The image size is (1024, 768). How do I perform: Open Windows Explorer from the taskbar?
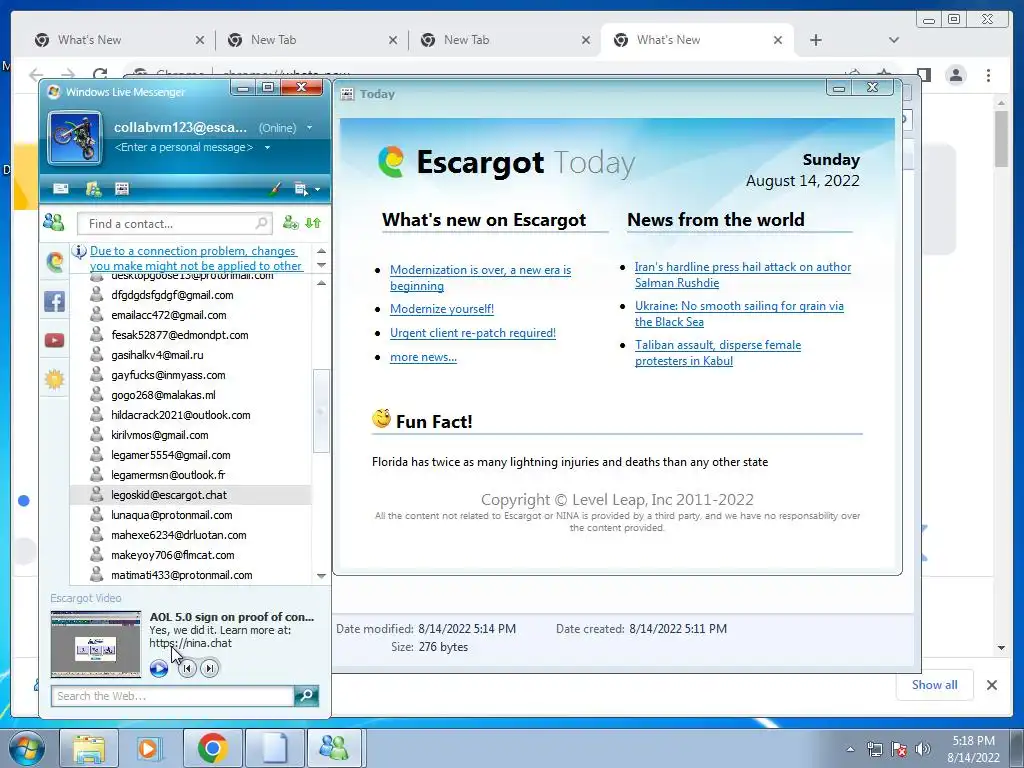point(88,748)
